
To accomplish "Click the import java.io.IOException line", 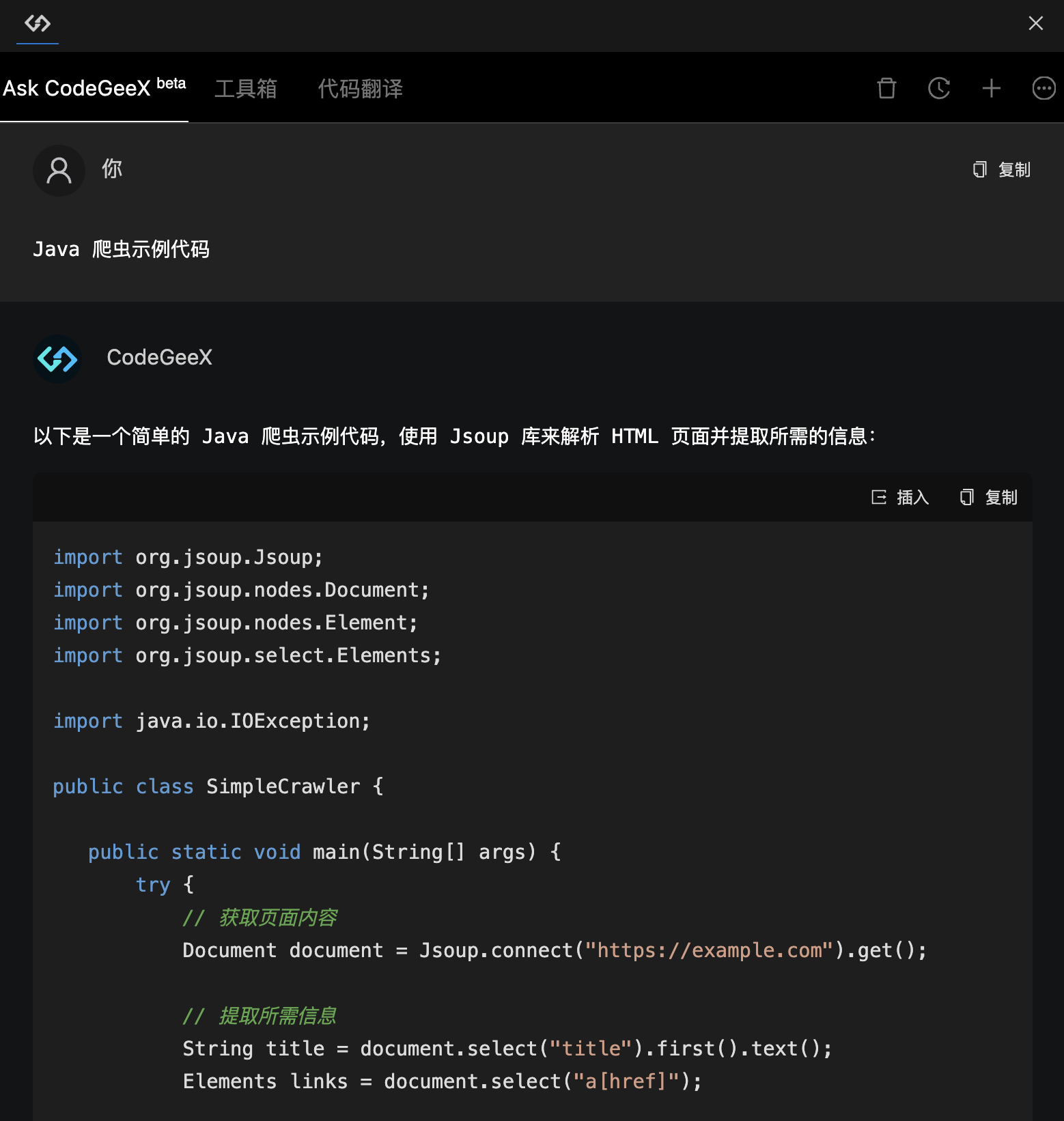I will pyautogui.click(x=212, y=721).
